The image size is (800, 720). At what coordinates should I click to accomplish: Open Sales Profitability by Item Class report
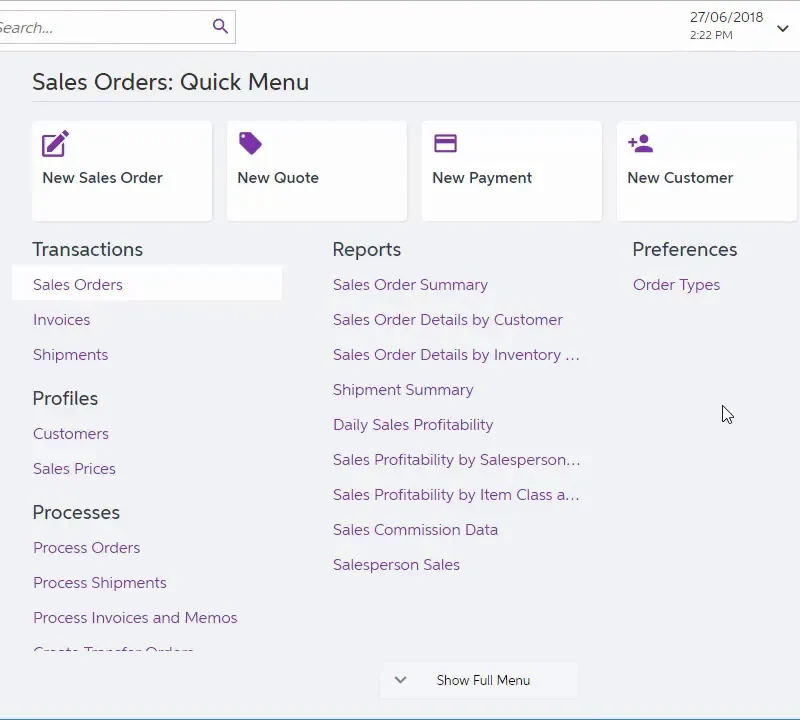click(456, 494)
